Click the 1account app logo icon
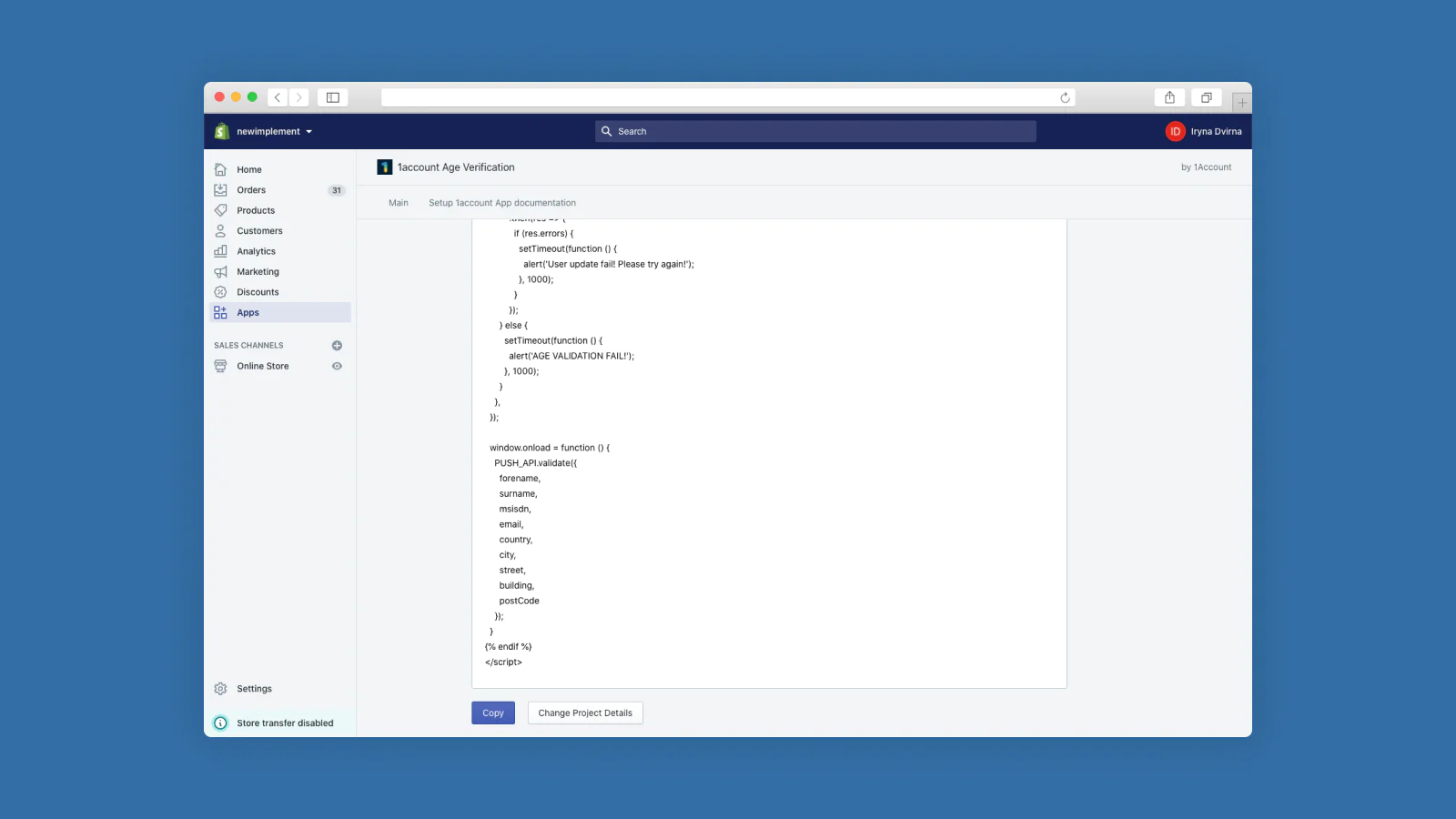 (x=385, y=167)
